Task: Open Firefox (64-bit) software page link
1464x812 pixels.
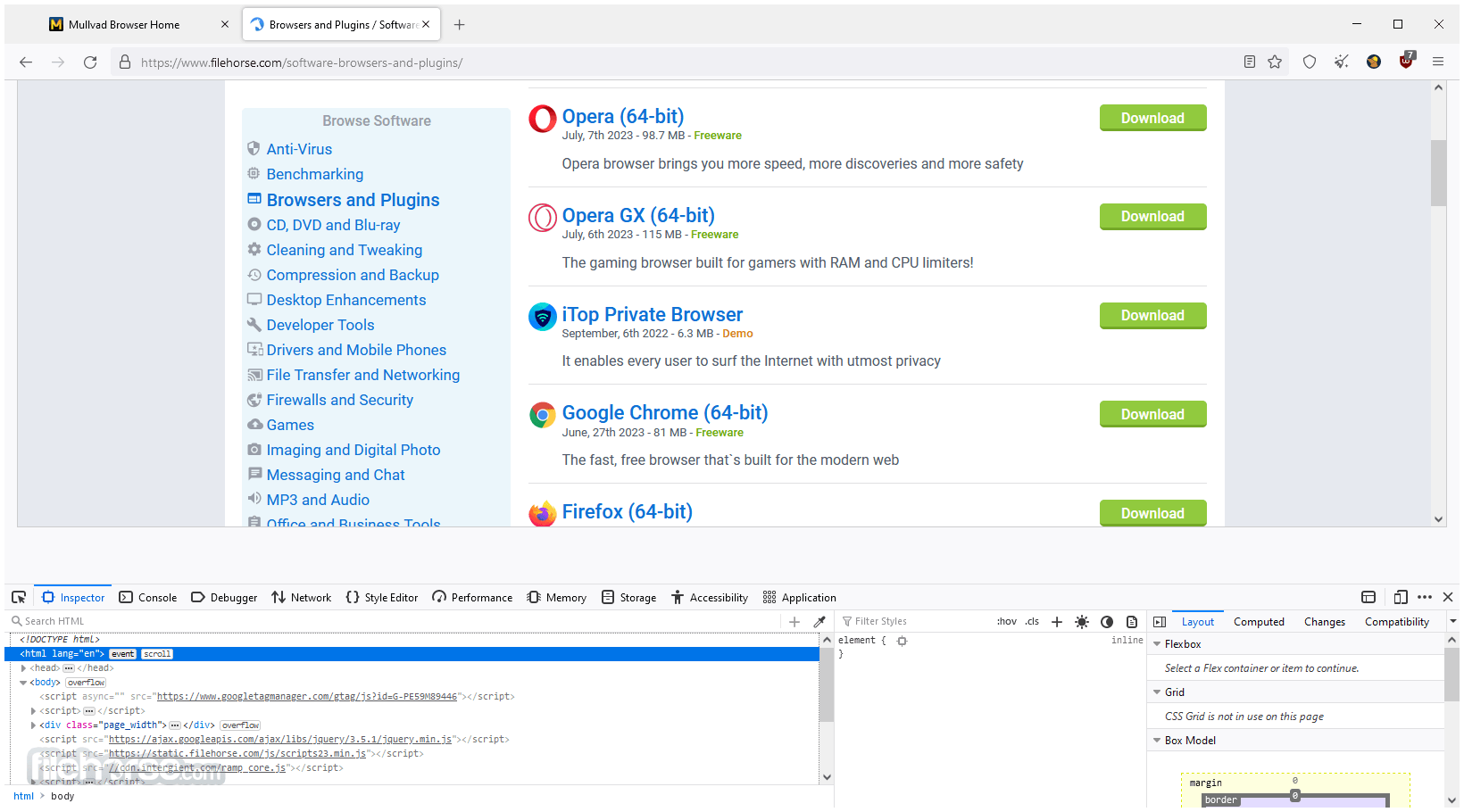Action: point(628,512)
